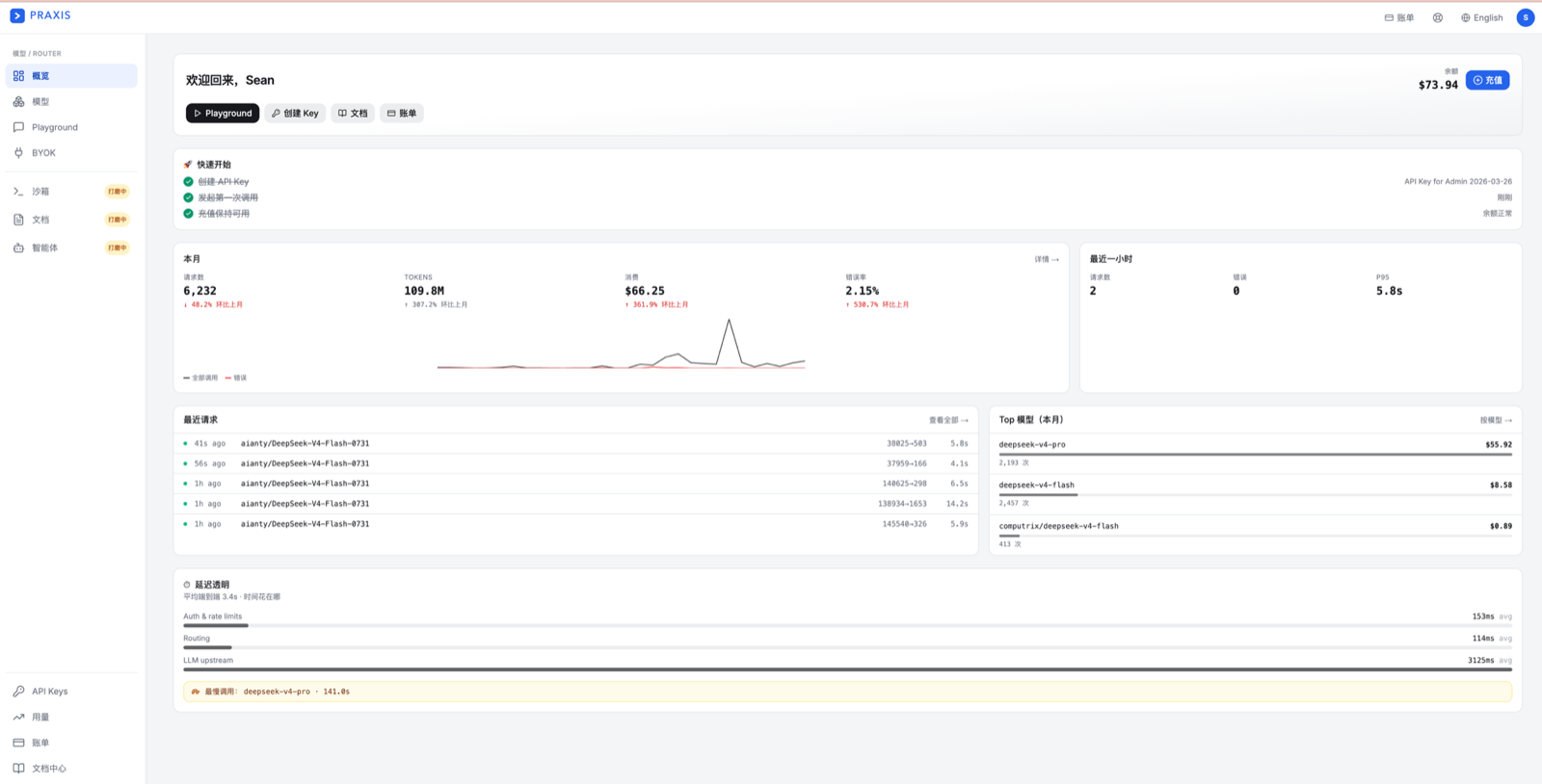Click 按模型 in the Top 模型 card
The image size is (1542, 784).
pyautogui.click(x=1496, y=420)
